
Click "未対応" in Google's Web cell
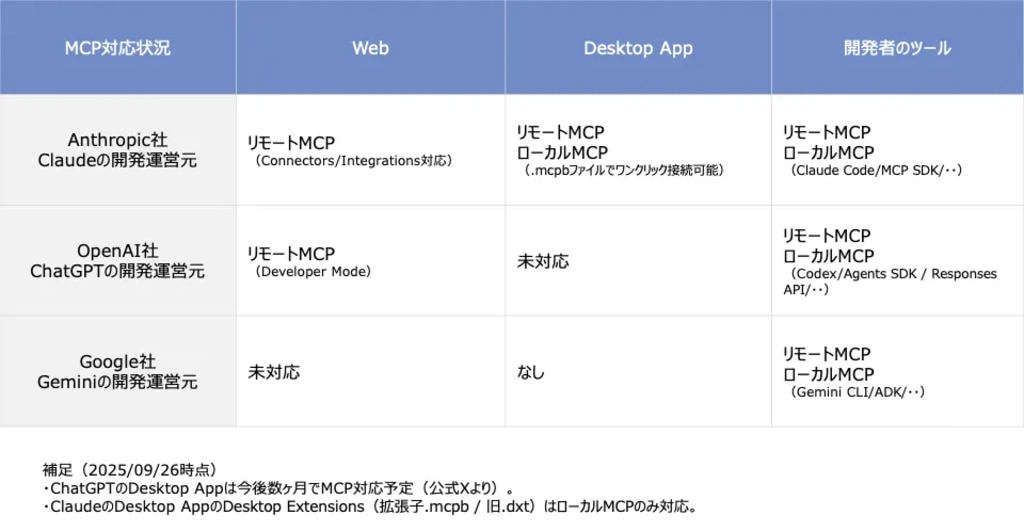[274, 372]
